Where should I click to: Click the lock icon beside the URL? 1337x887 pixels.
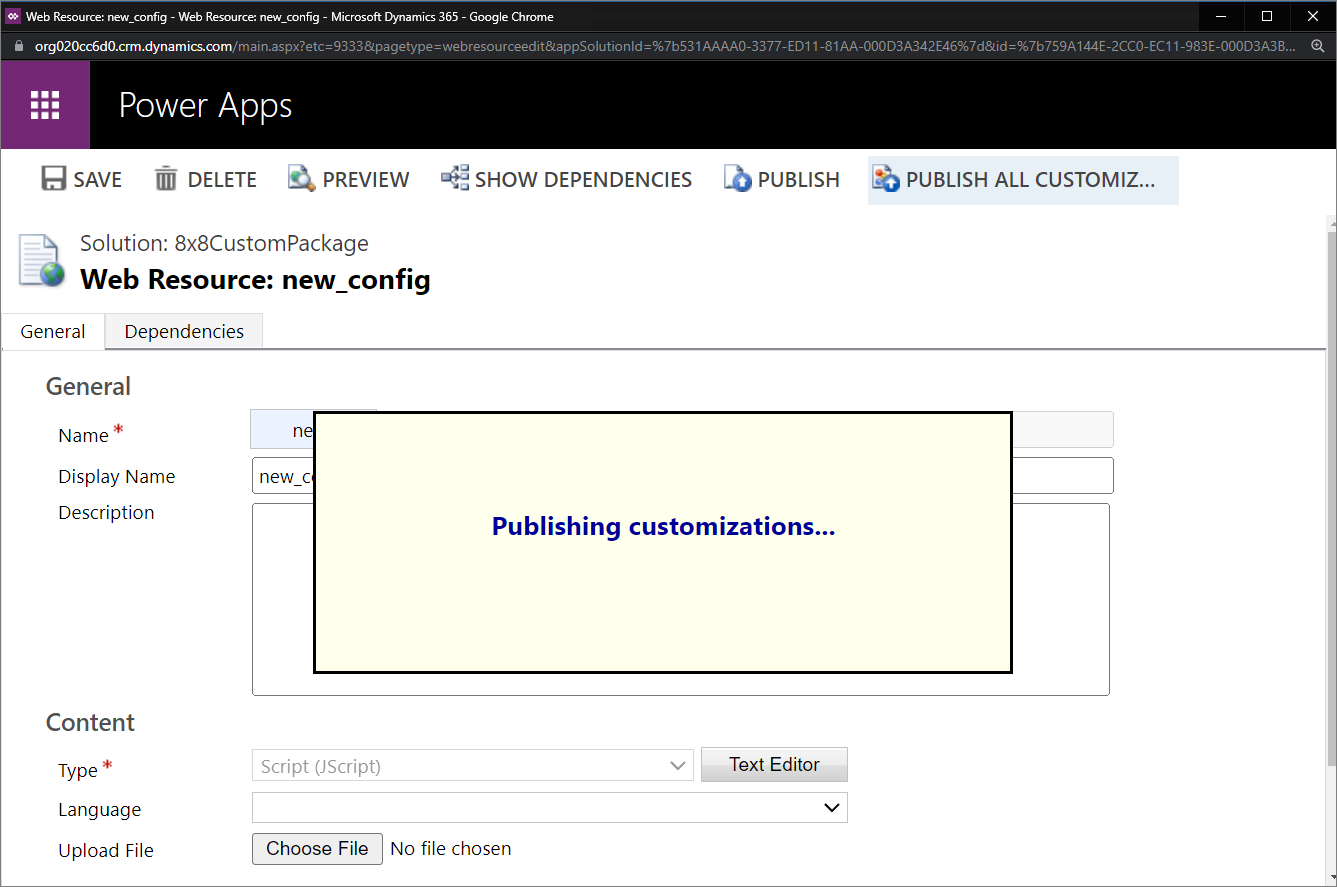tap(18, 46)
